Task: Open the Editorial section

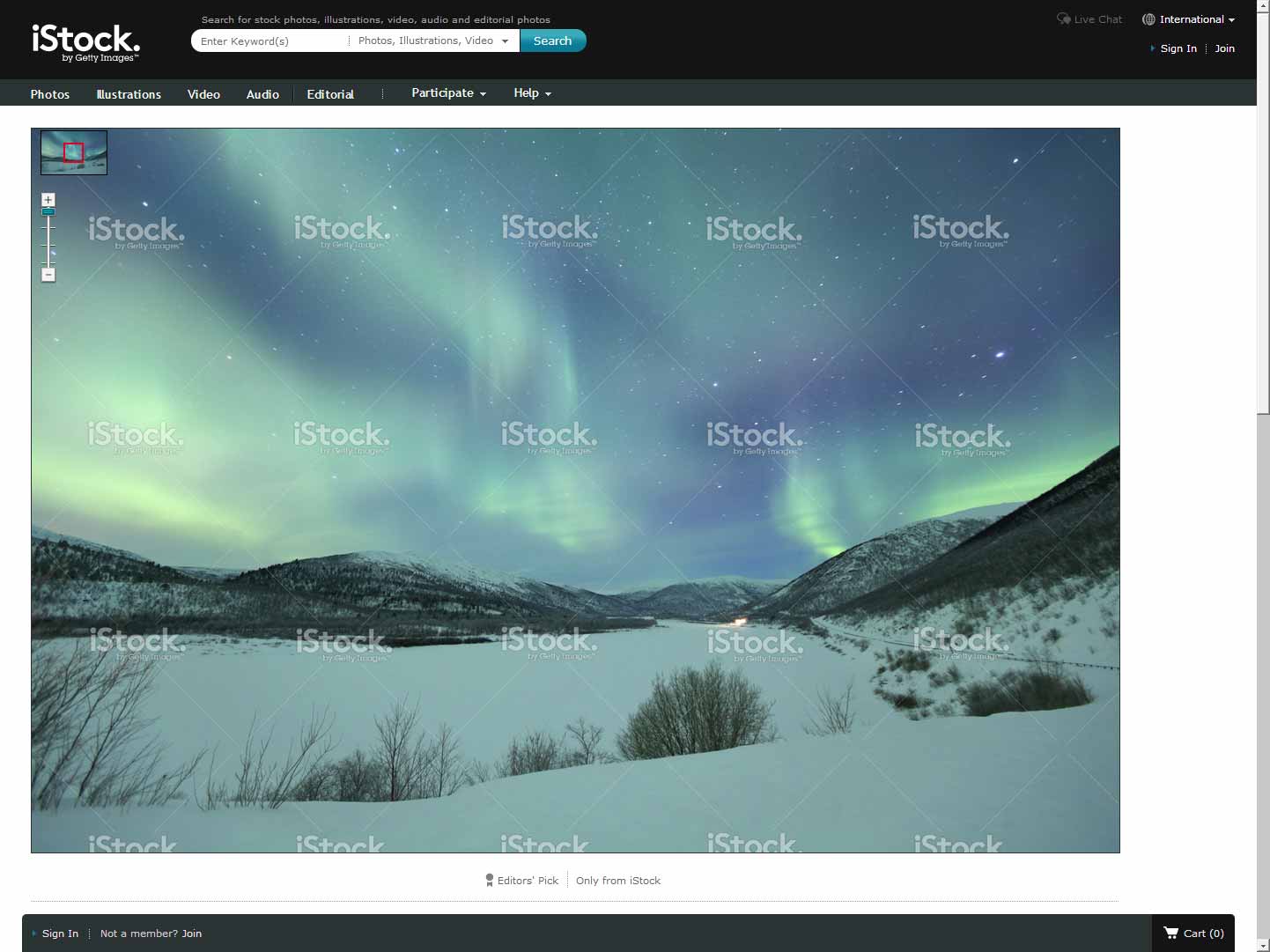Action: 330,94
